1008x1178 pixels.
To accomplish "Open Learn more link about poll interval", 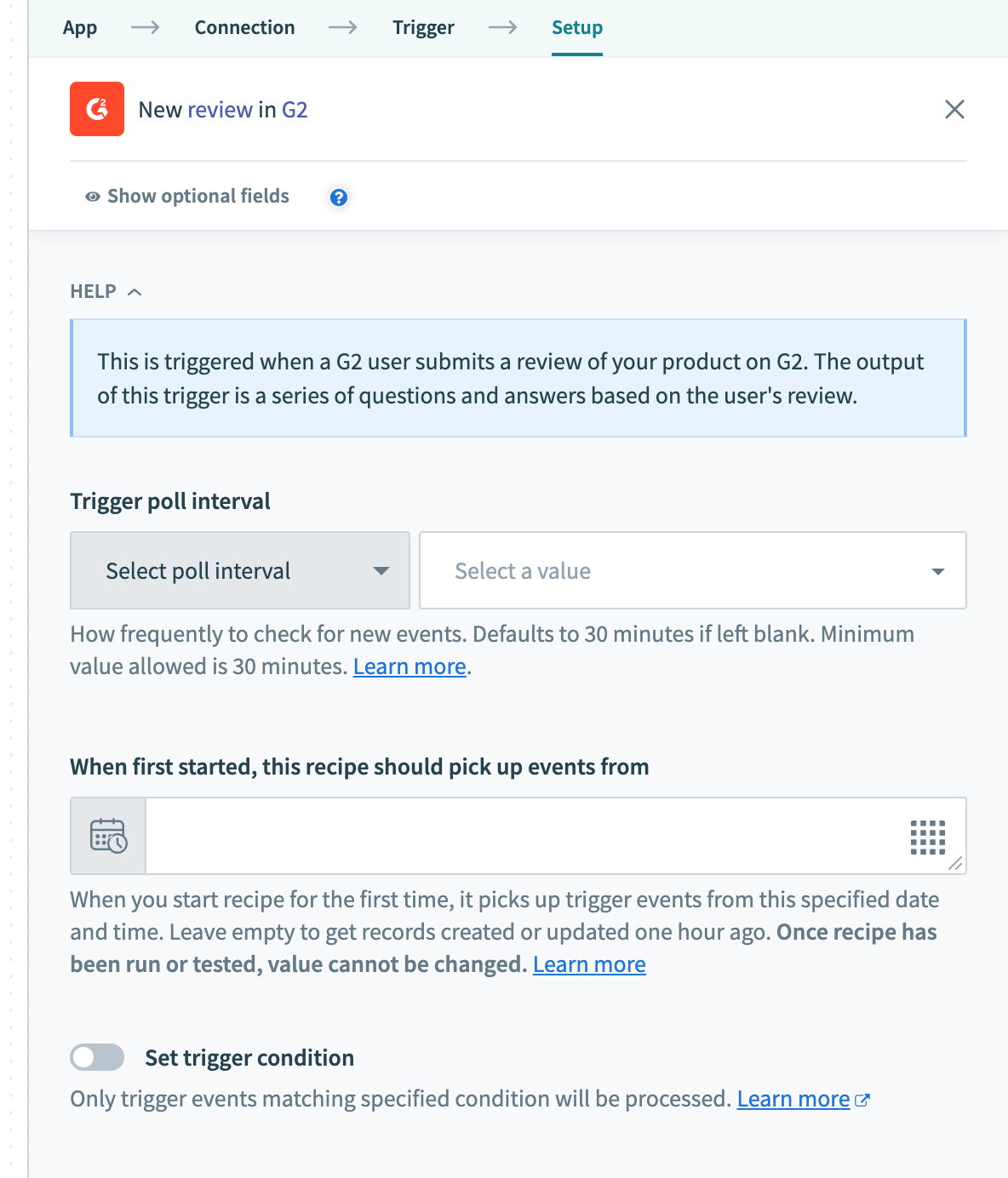I will (409, 666).
